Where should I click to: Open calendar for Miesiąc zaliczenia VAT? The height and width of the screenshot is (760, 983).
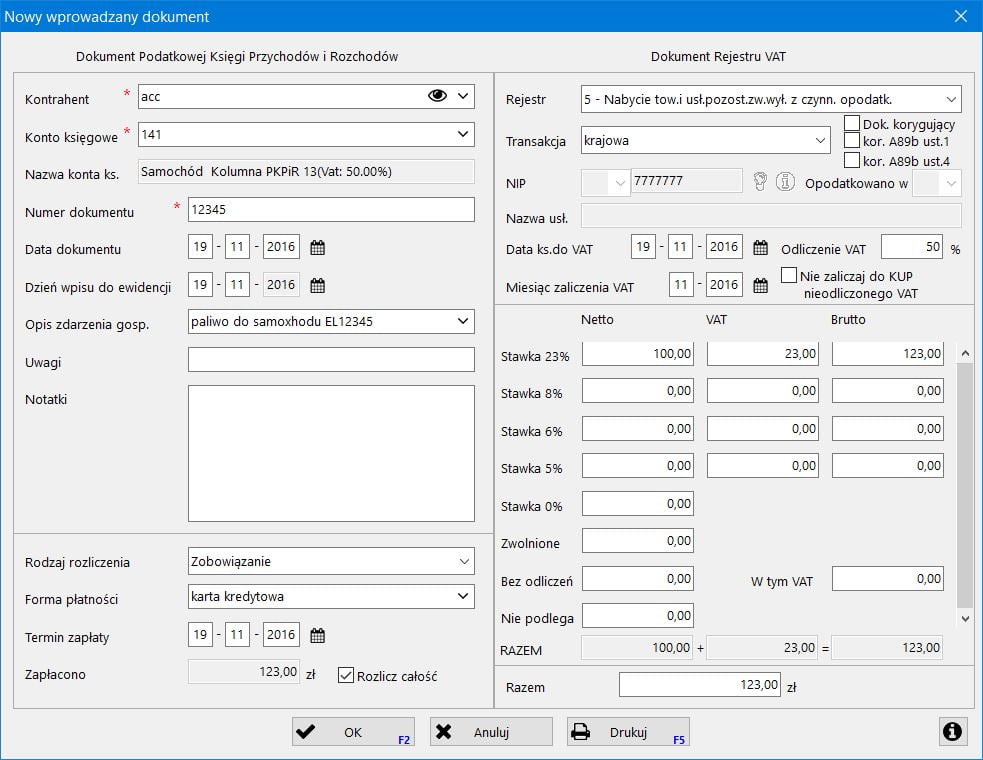(x=760, y=286)
